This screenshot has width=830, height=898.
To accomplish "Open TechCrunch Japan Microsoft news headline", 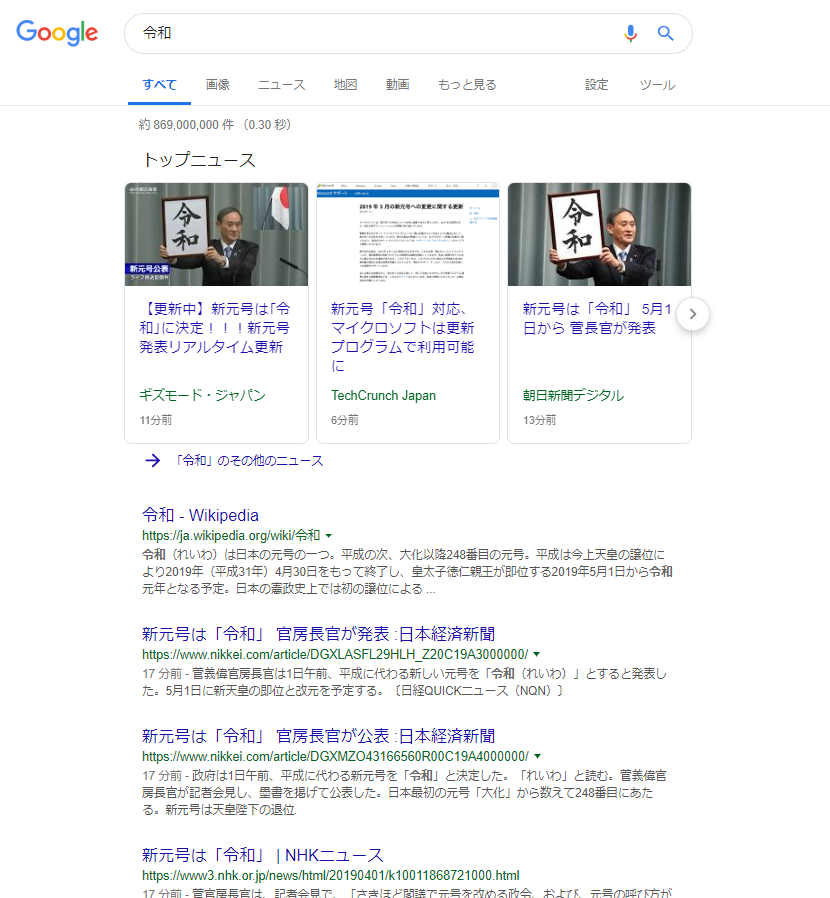I will pyautogui.click(x=402, y=328).
